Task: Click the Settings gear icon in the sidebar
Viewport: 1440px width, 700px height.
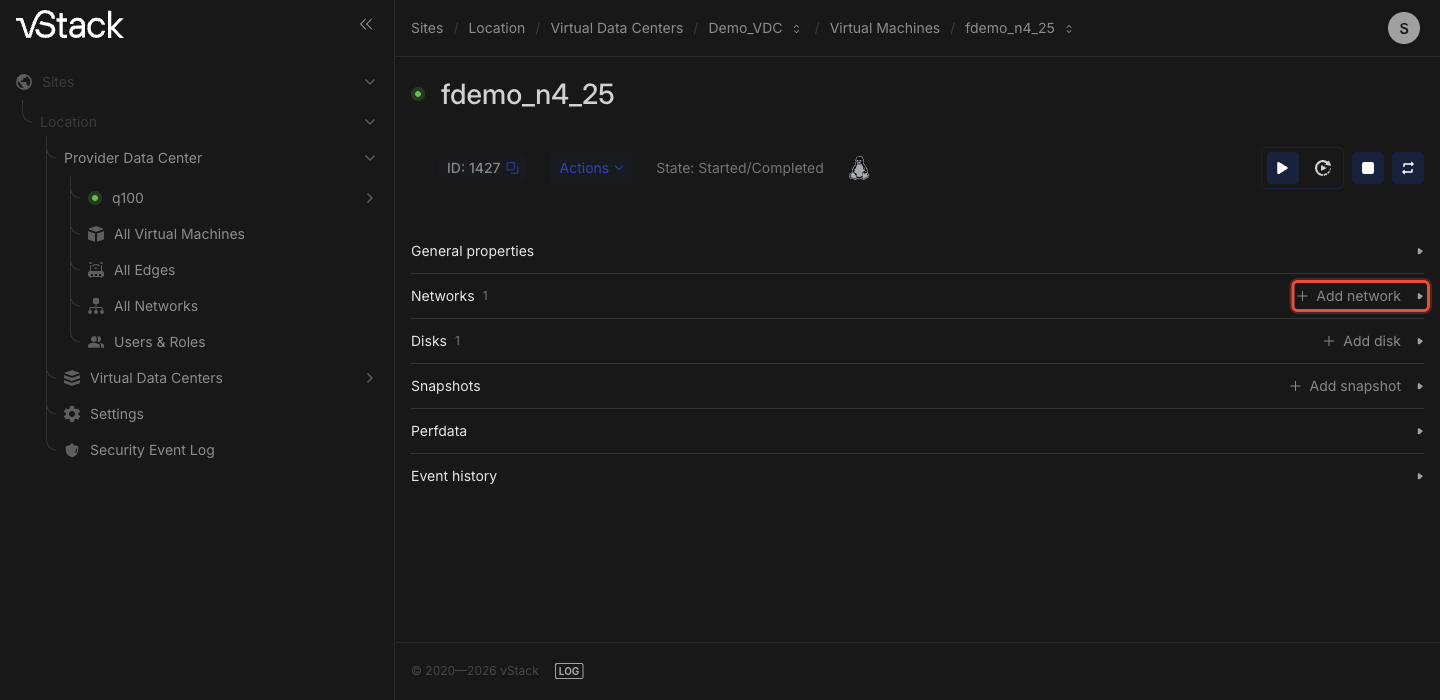Action: [72, 414]
